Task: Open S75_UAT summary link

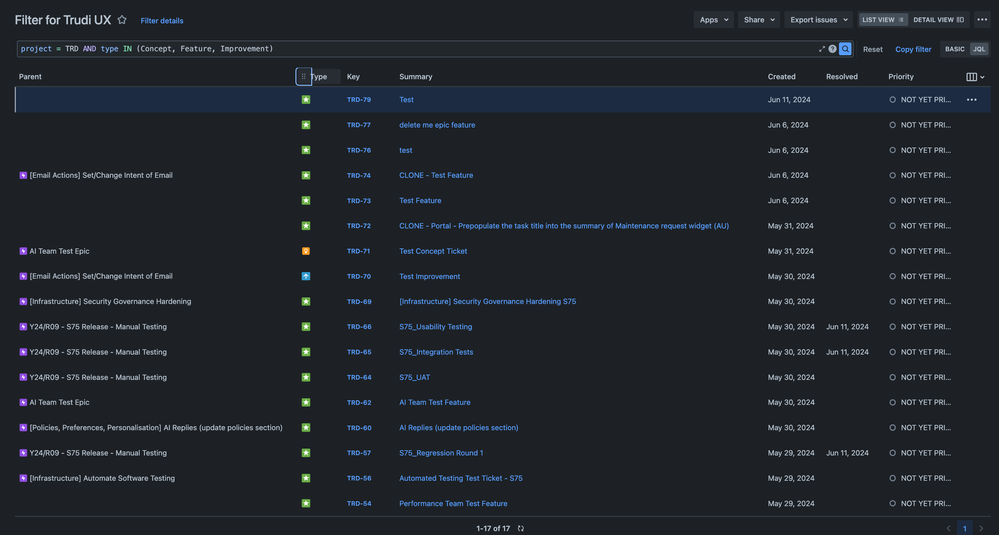Action: point(415,377)
